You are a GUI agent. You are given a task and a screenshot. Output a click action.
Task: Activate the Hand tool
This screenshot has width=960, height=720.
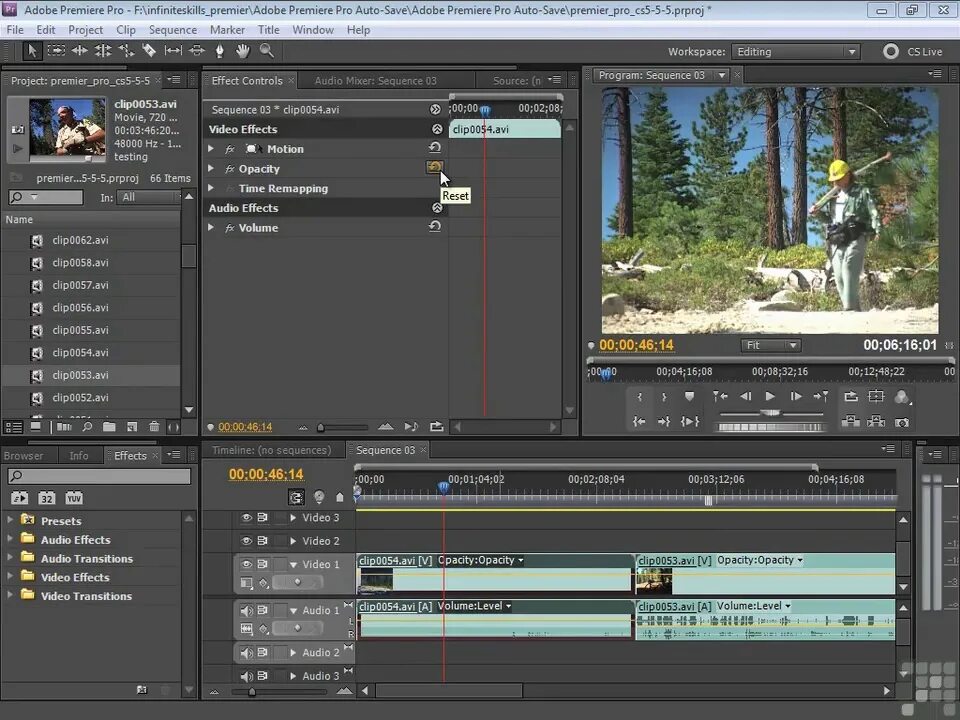tap(242, 51)
